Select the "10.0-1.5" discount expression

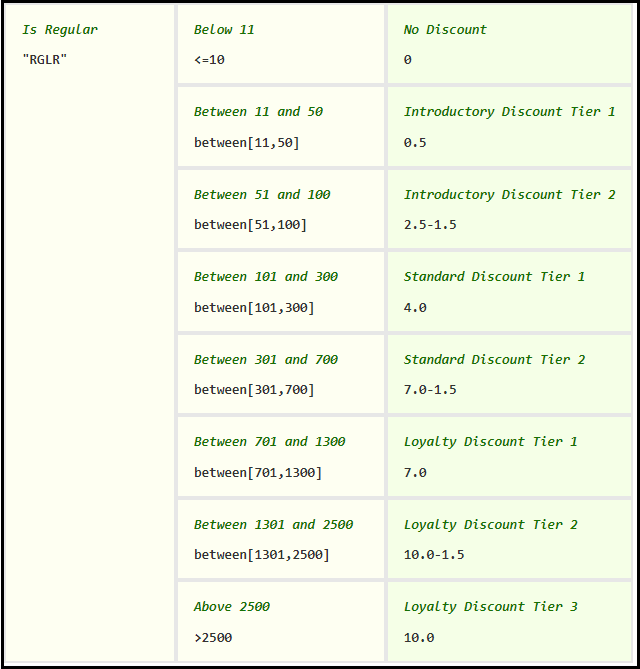click(434, 554)
